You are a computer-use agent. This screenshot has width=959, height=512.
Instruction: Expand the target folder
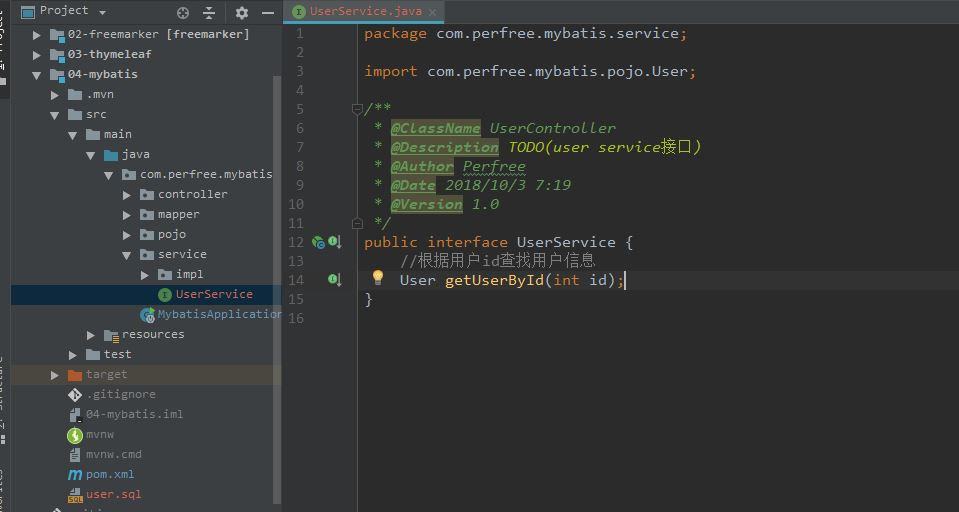[55, 375]
